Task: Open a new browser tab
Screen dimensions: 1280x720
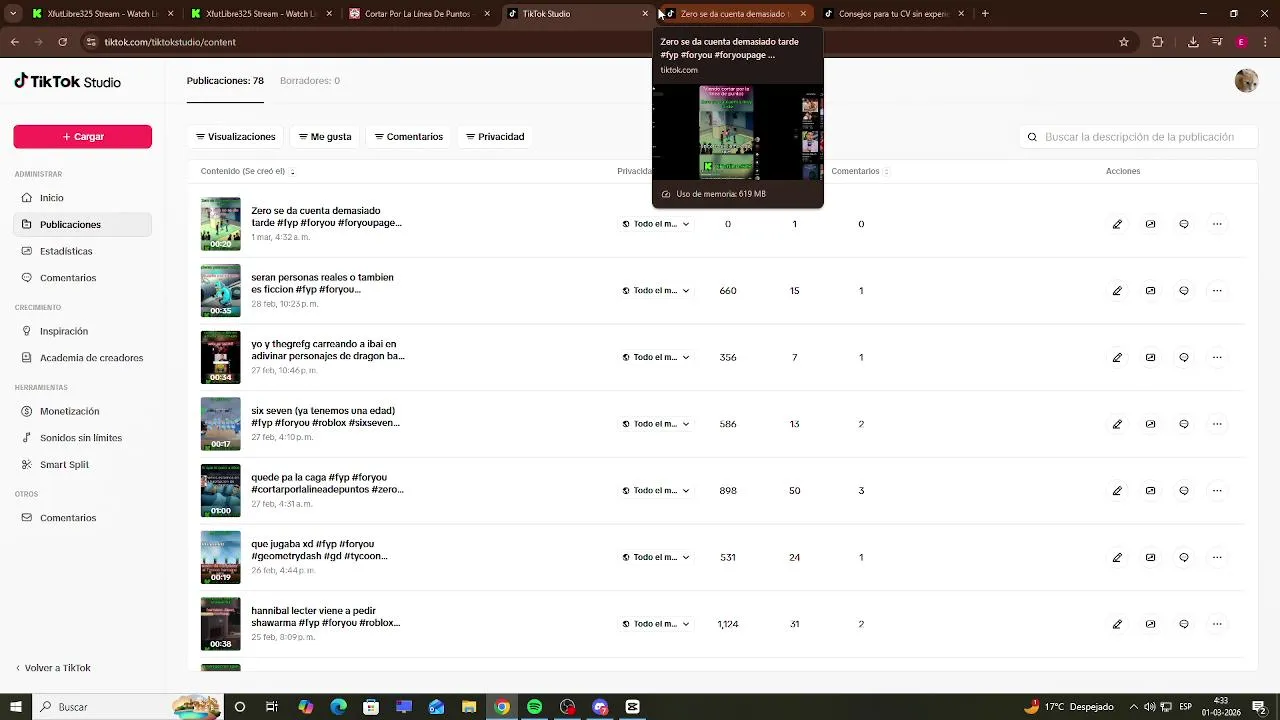Action: (x=985, y=14)
